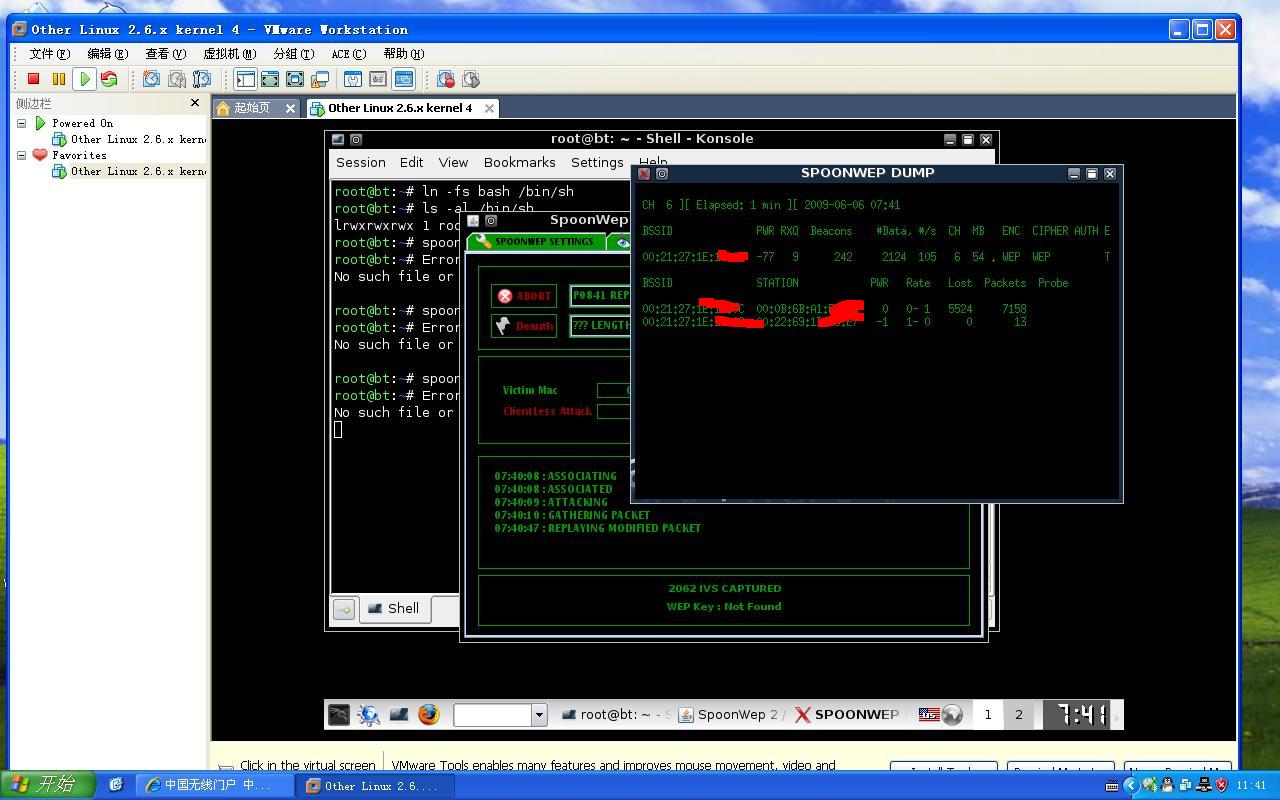Switch to virtual desktop 2 in pager
1280x800 pixels.
point(1019,714)
